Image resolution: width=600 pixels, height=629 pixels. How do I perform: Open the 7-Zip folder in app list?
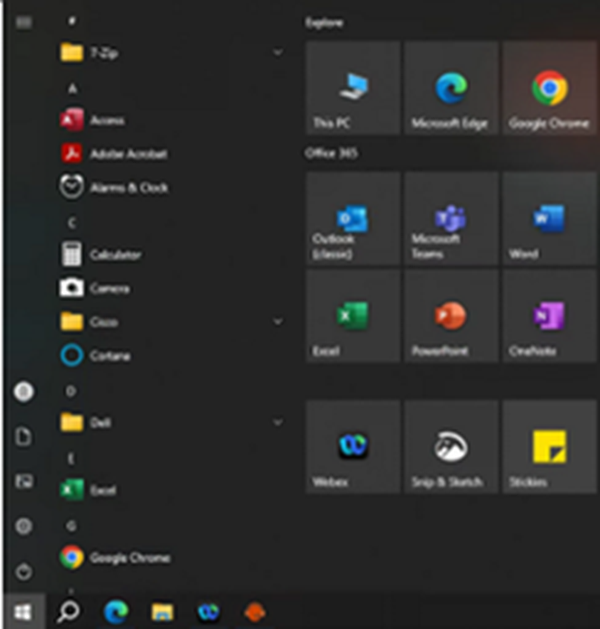click(172, 53)
